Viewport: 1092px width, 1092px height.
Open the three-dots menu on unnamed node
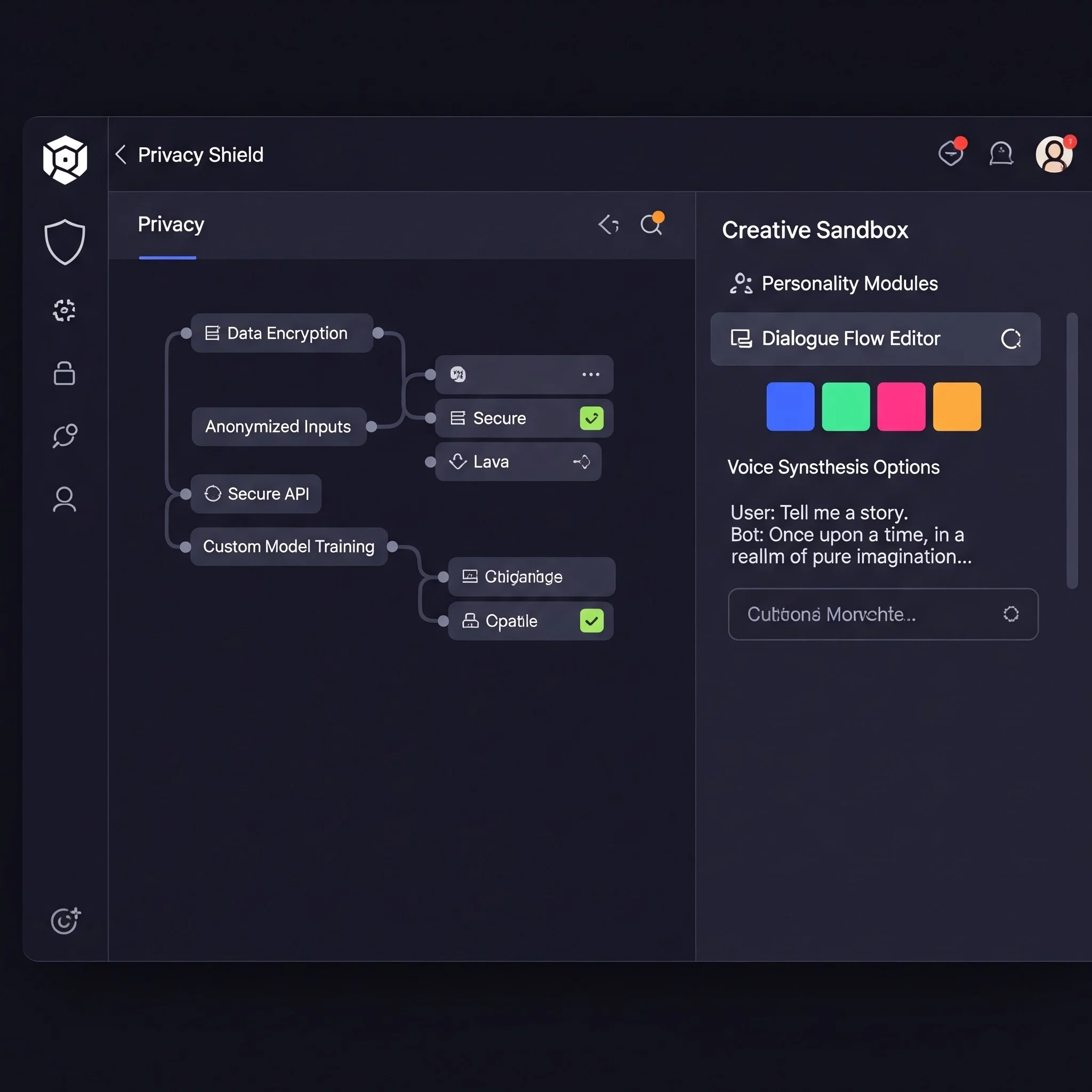click(591, 374)
